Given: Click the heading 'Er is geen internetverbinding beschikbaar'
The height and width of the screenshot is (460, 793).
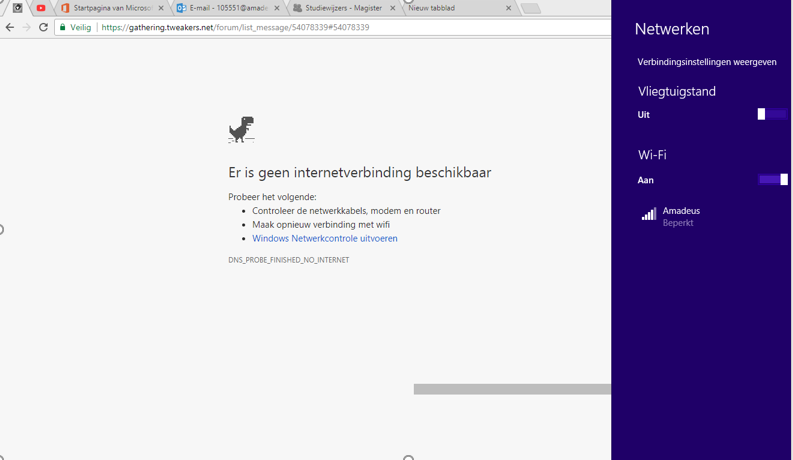Looking at the screenshot, I should (x=360, y=172).
